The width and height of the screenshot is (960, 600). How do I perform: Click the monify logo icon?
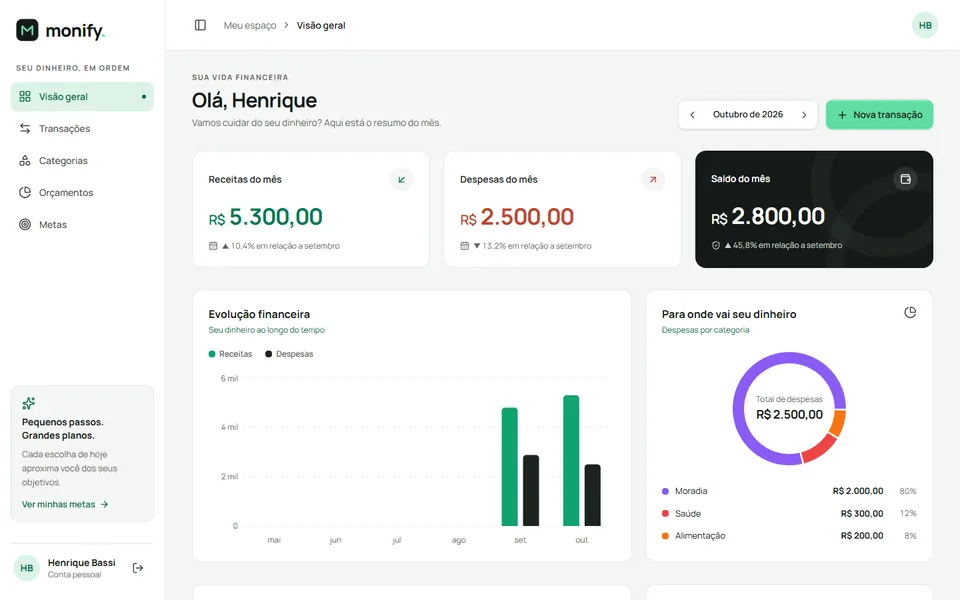pos(27,29)
